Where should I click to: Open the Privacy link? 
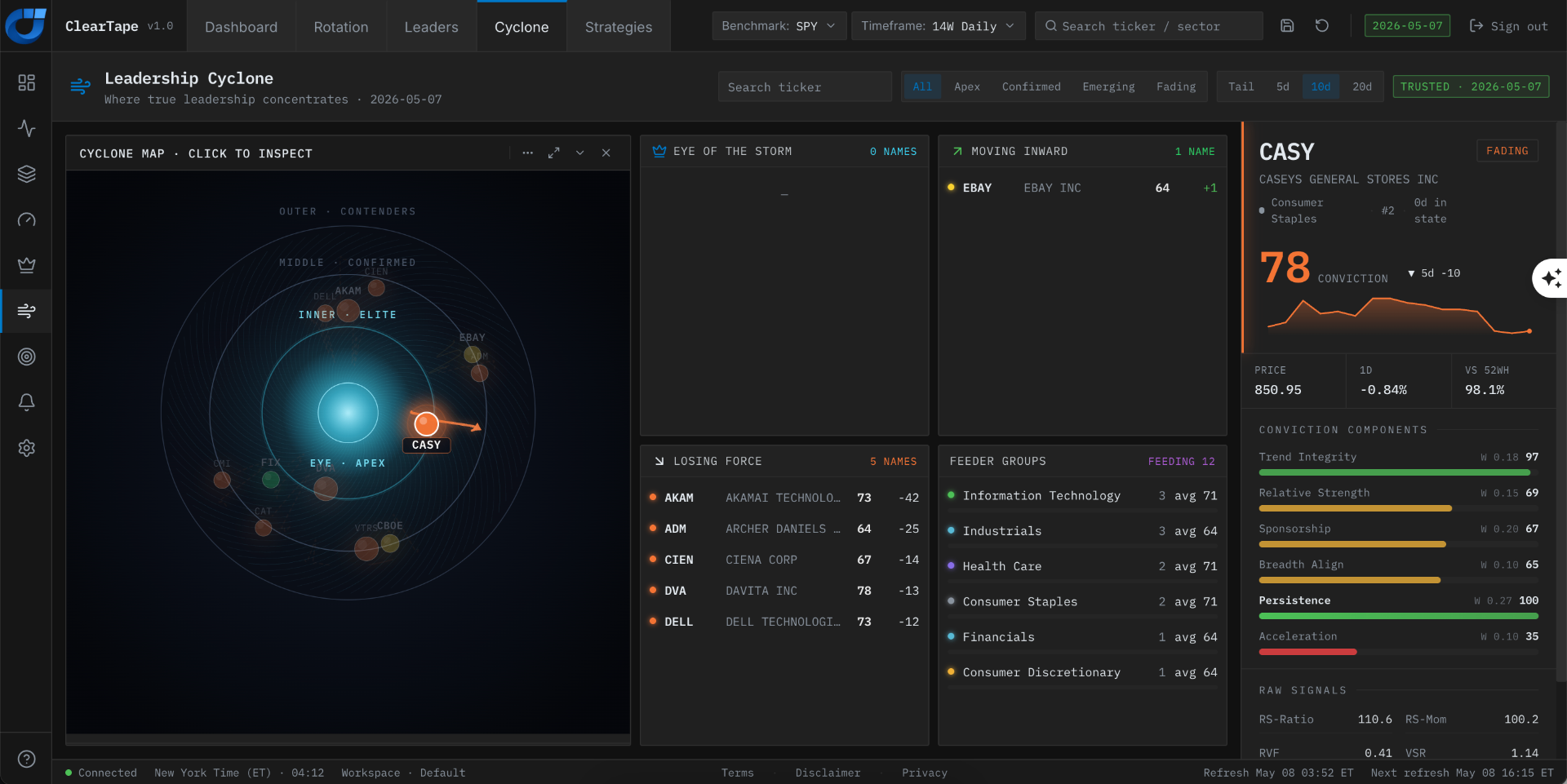pyautogui.click(x=924, y=773)
